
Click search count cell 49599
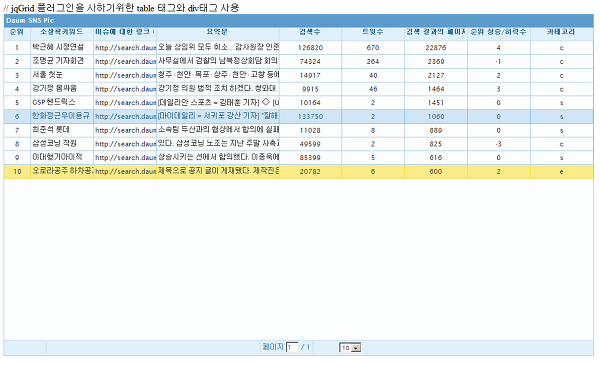(310, 144)
